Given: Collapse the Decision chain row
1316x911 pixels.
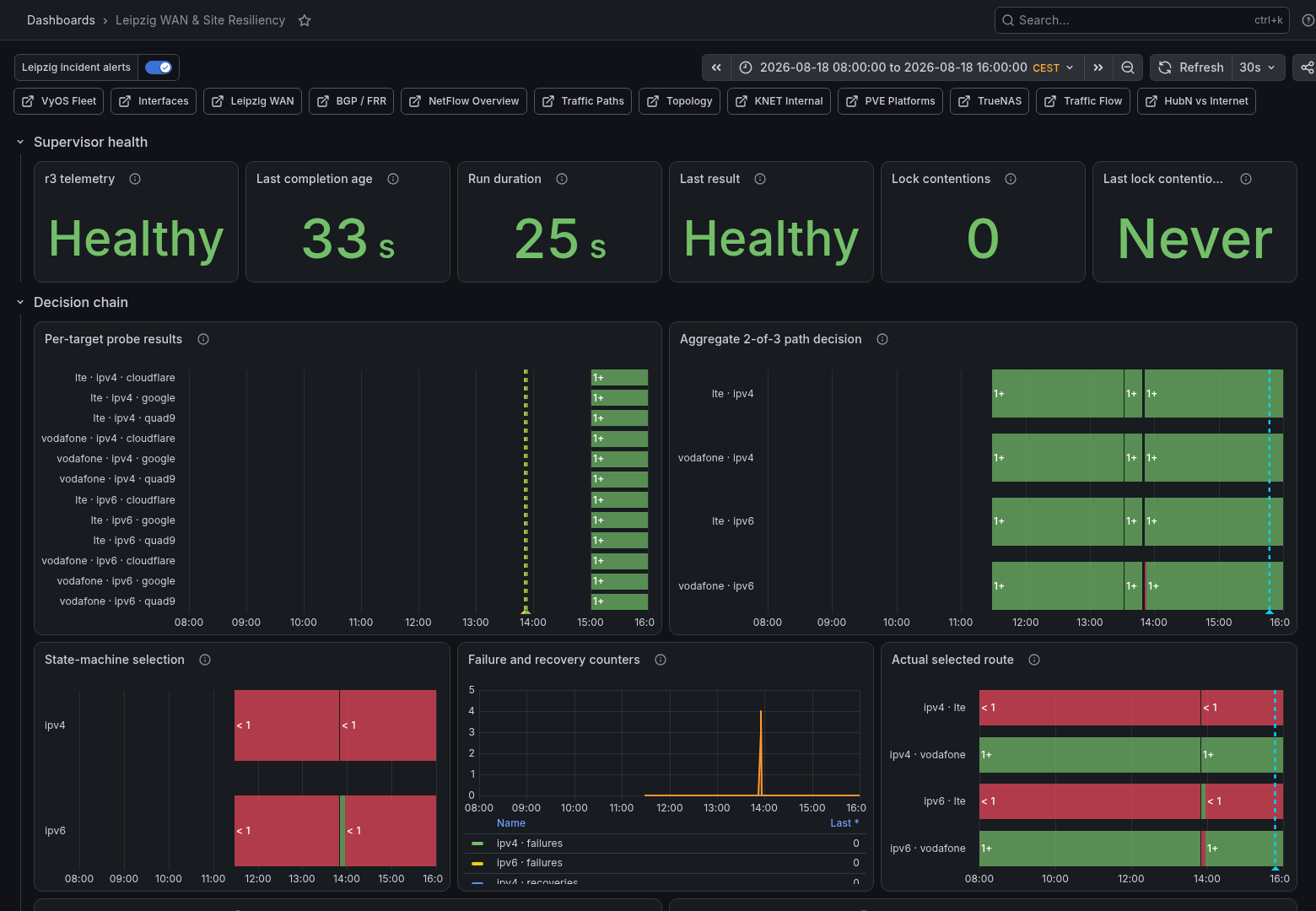Looking at the screenshot, I should click(20, 303).
